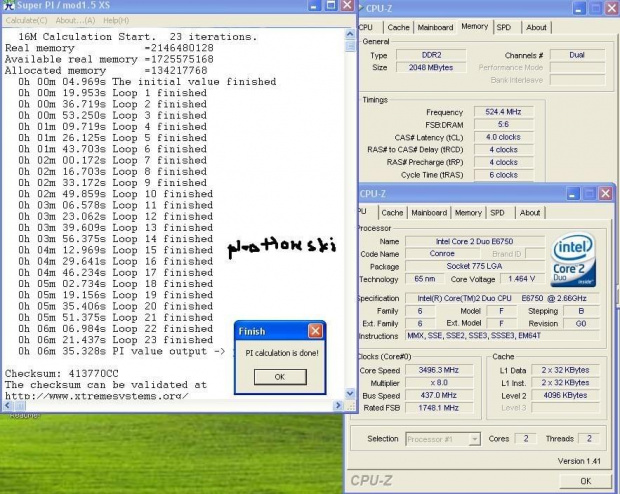Open SPD tab in lower CPU-Z window
The image size is (620, 494).
point(497,213)
